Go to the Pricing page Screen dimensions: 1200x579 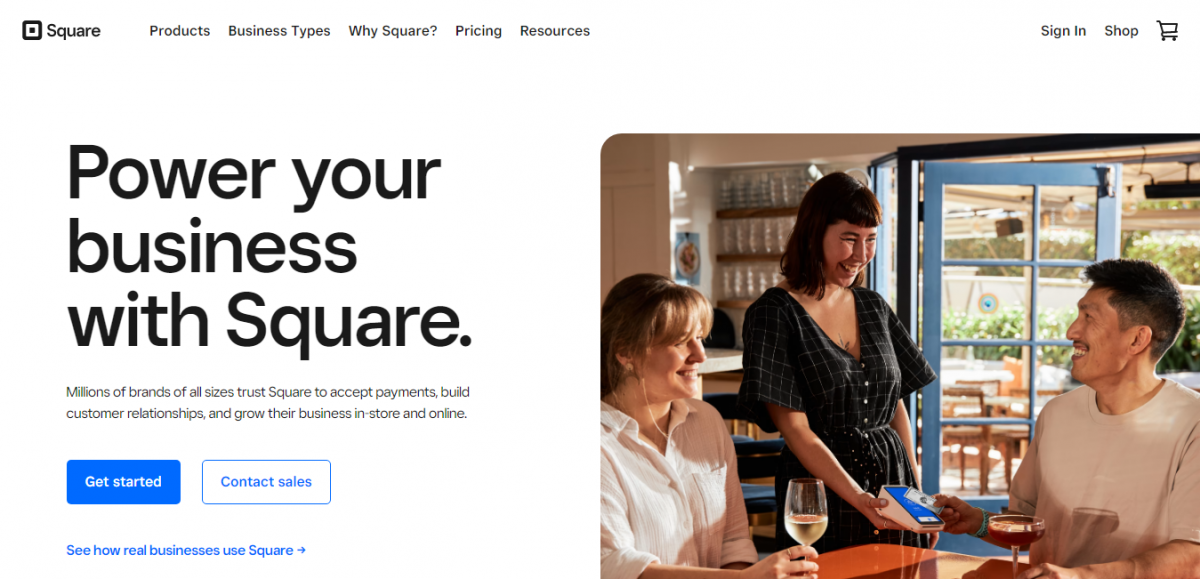click(478, 31)
